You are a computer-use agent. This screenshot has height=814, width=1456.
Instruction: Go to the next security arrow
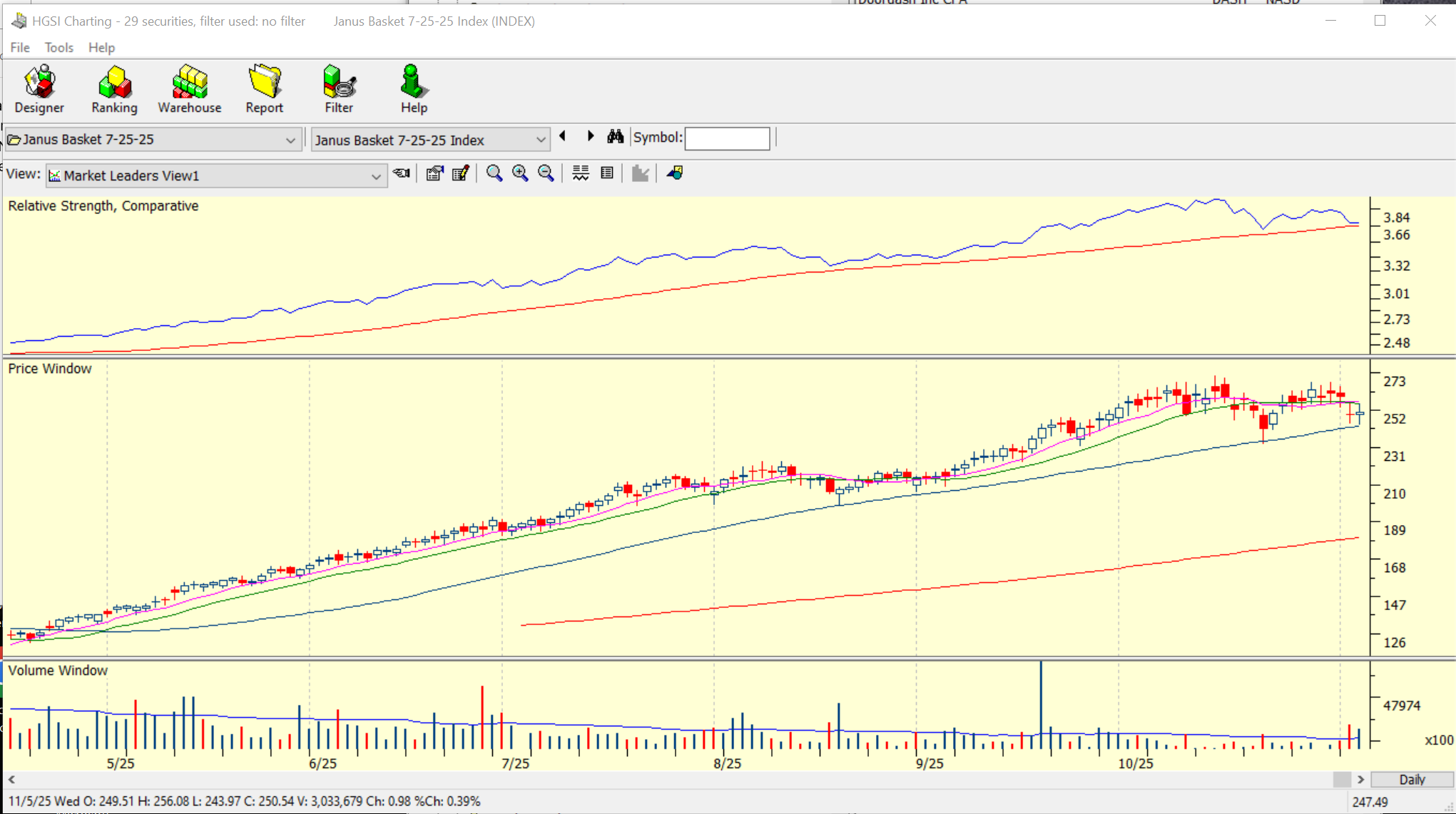coord(591,136)
